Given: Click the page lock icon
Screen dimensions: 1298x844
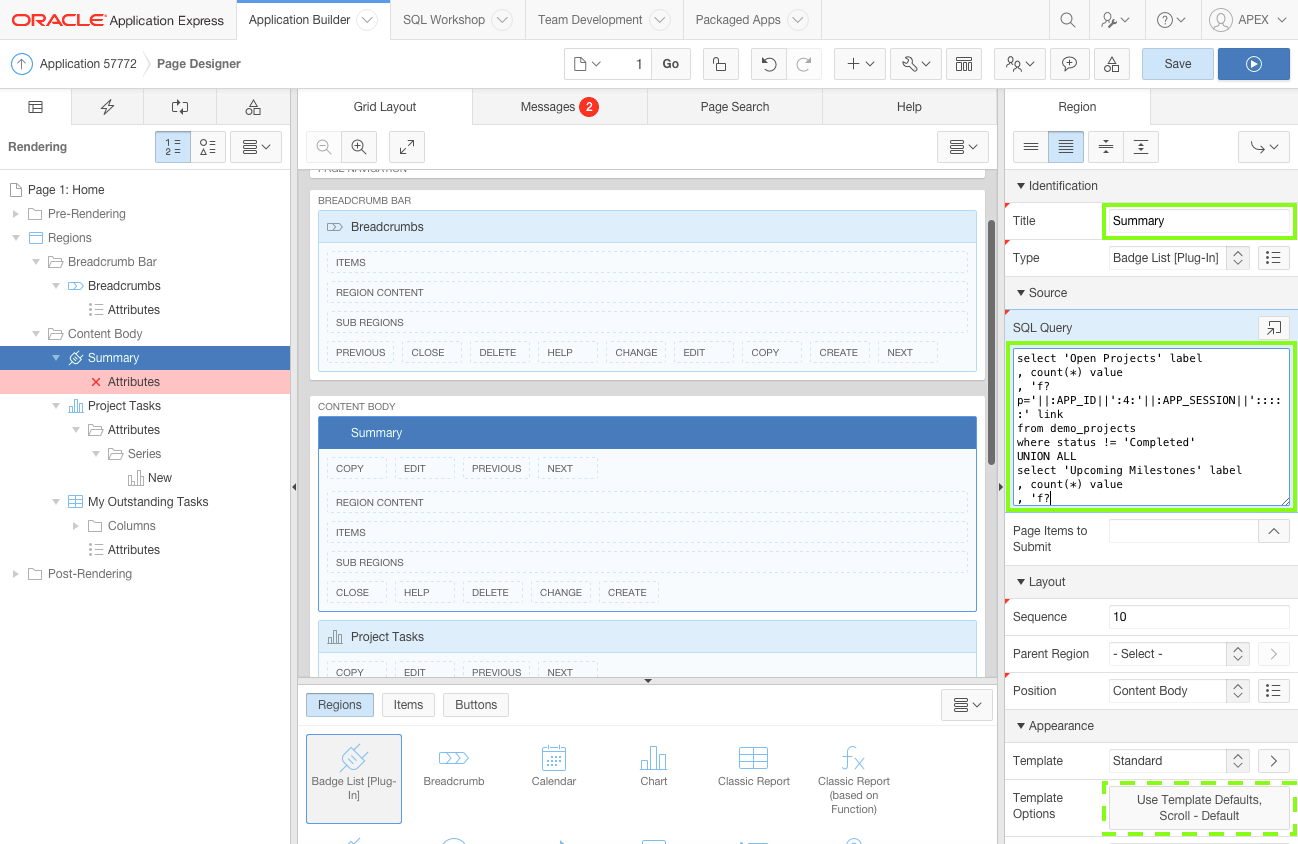Looking at the screenshot, I should [719, 64].
